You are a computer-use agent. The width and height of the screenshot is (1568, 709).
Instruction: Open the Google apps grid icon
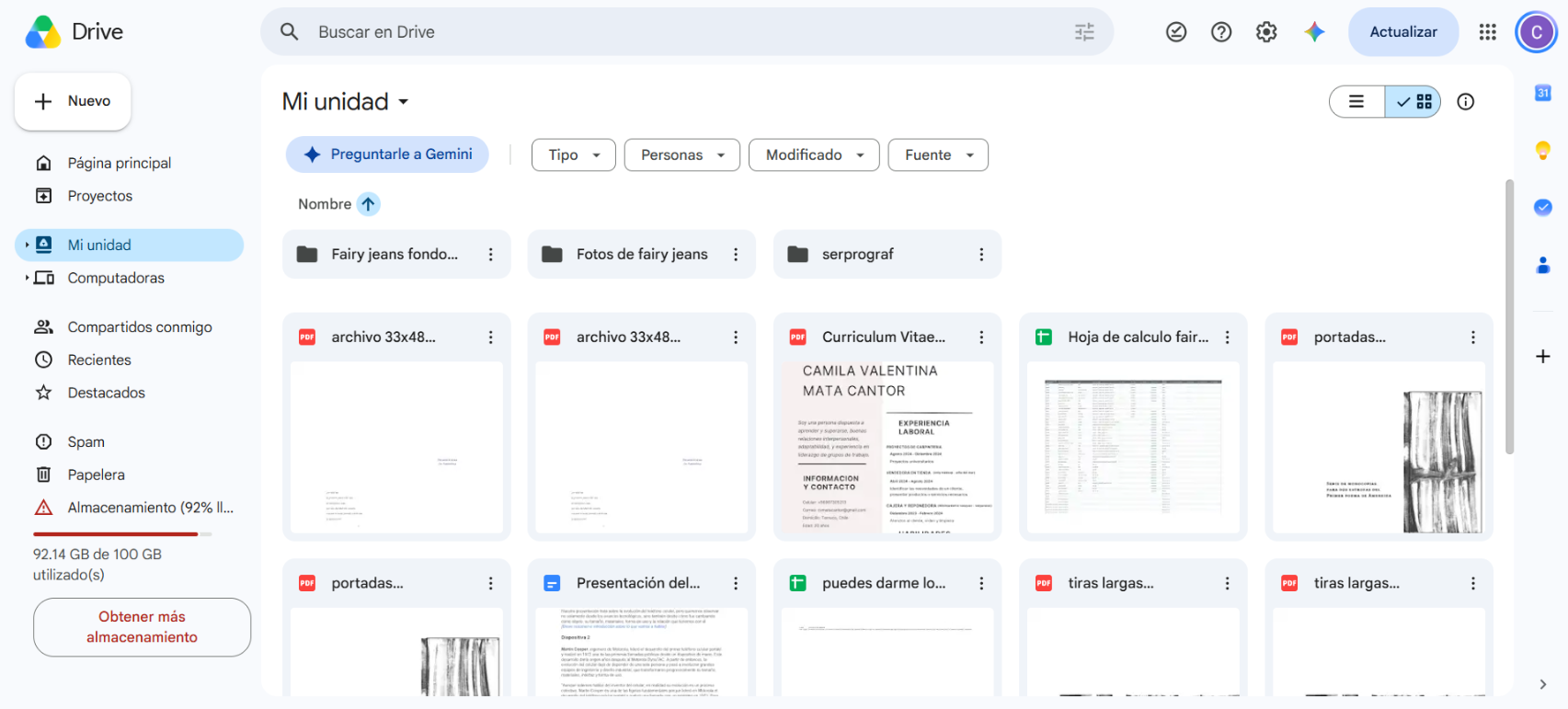pyautogui.click(x=1487, y=32)
